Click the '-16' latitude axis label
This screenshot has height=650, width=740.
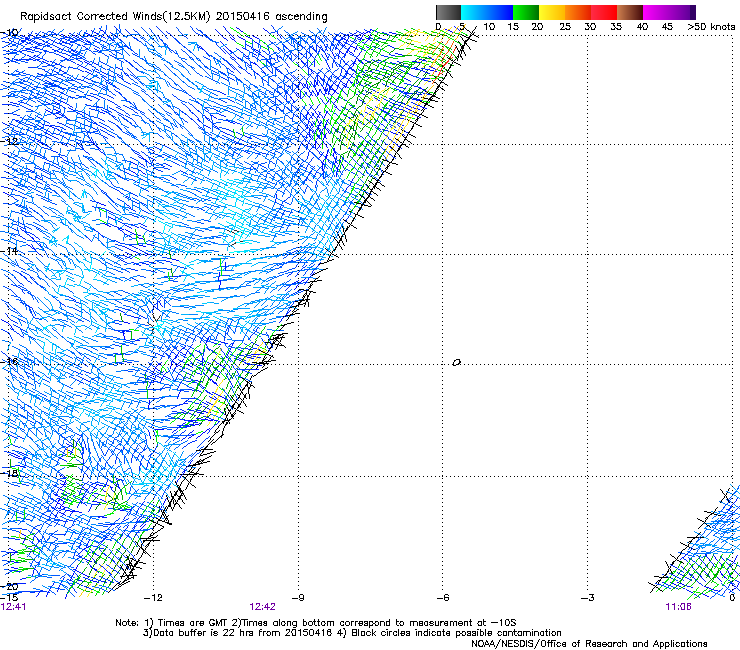pos(9,361)
